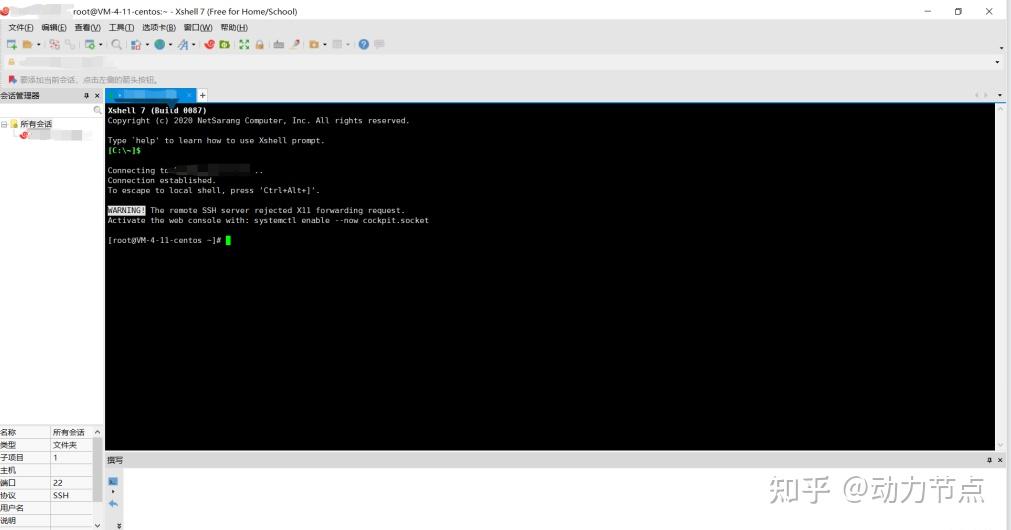The width and height of the screenshot is (1011, 530).
Task: Click the New Session toolbar icon
Action: point(12,44)
